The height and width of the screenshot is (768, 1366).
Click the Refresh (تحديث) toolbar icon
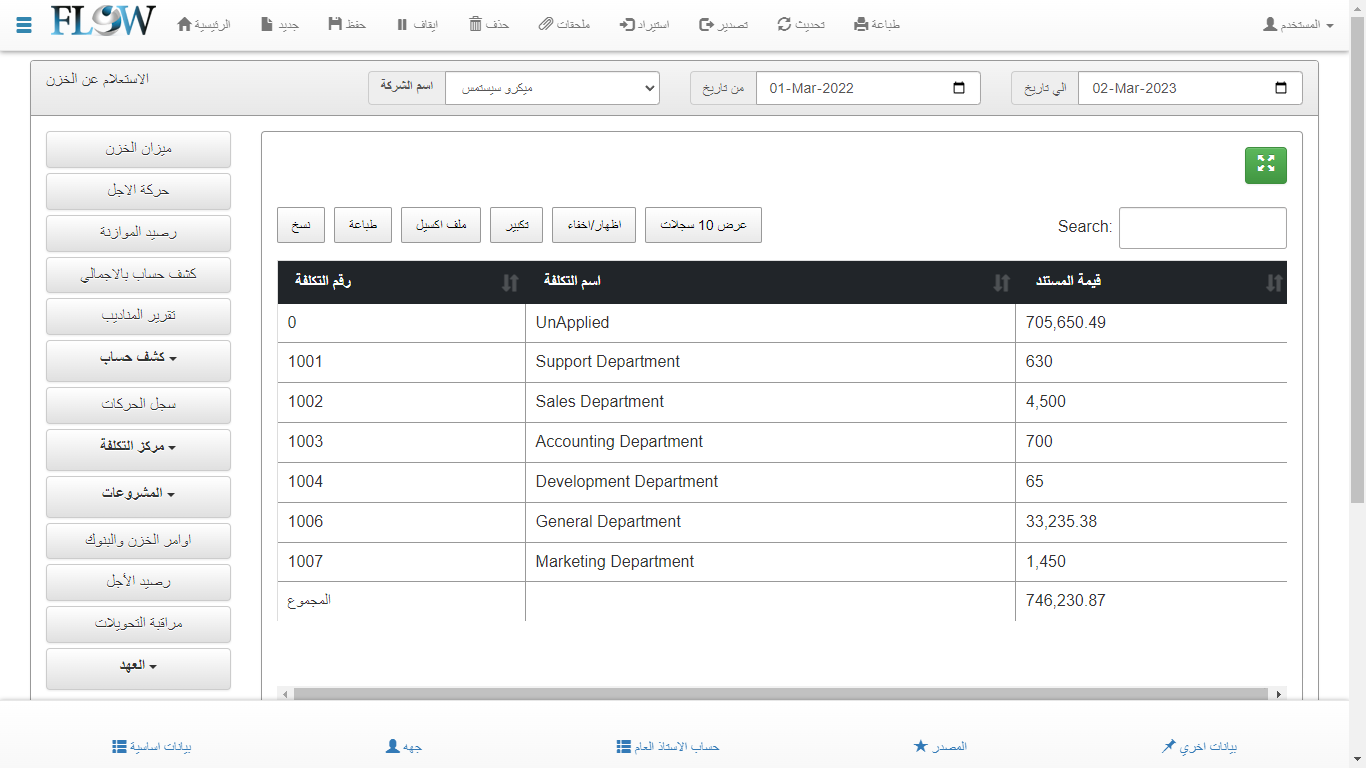tap(784, 24)
